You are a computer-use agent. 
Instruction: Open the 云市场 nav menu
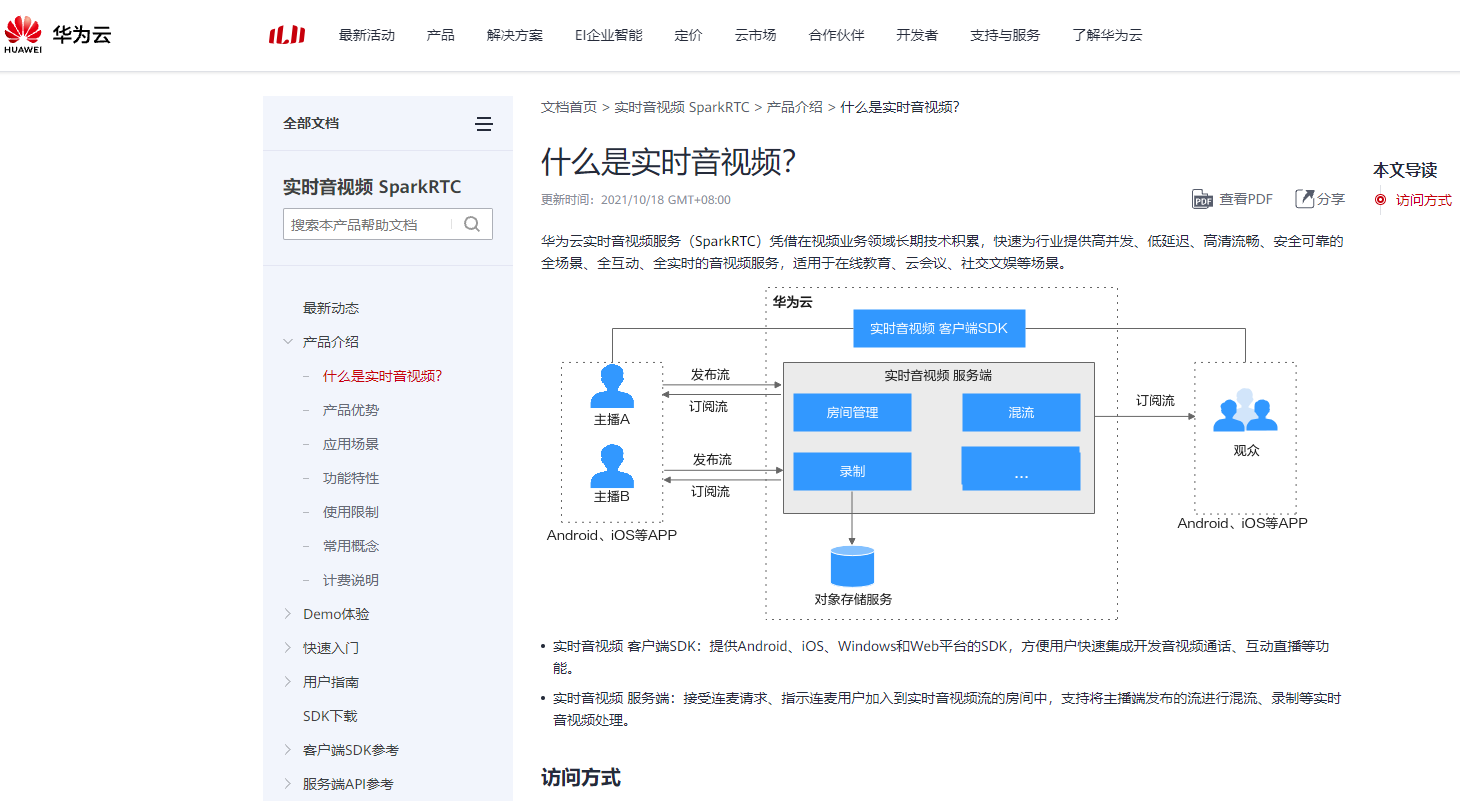(x=756, y=35)
